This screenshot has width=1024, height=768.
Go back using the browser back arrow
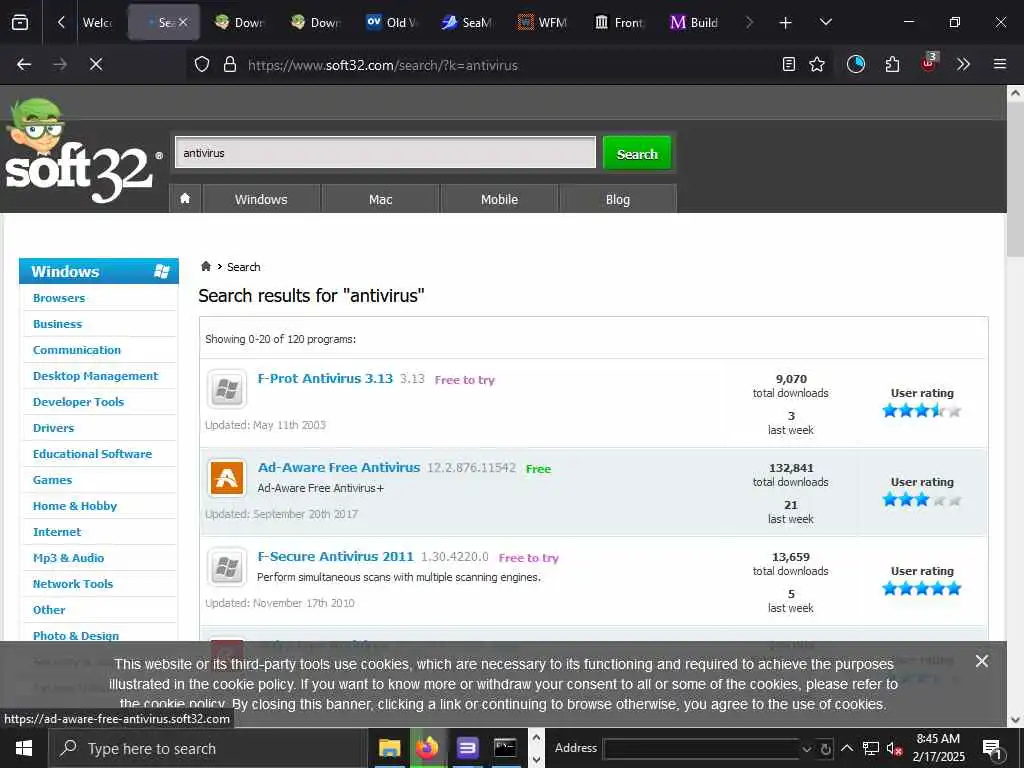click(x=24, y=64)
